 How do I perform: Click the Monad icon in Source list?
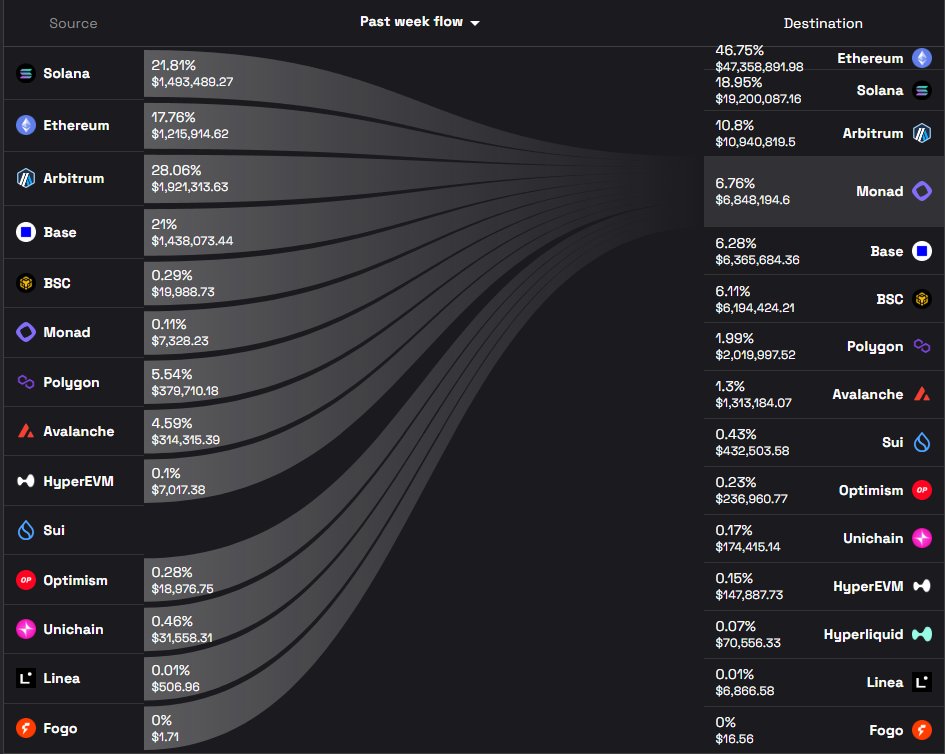pos(26,332)
